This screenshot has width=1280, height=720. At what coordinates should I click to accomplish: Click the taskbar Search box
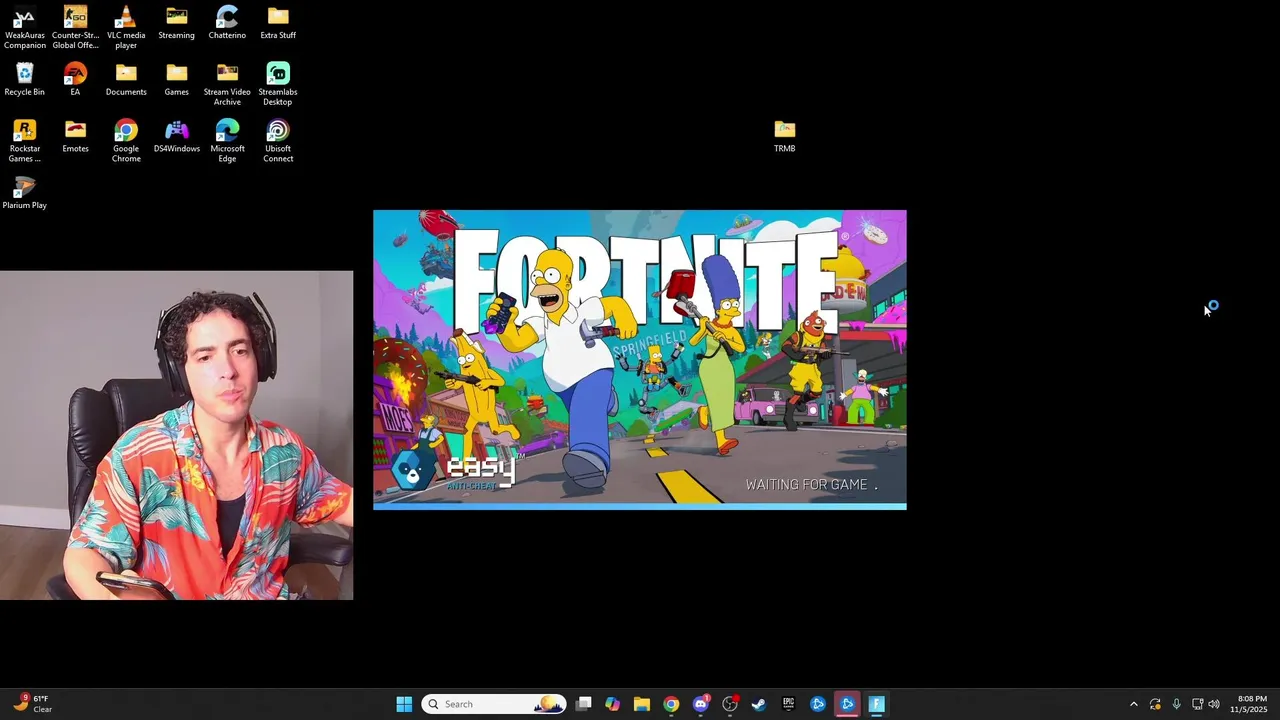click(494, 704)
